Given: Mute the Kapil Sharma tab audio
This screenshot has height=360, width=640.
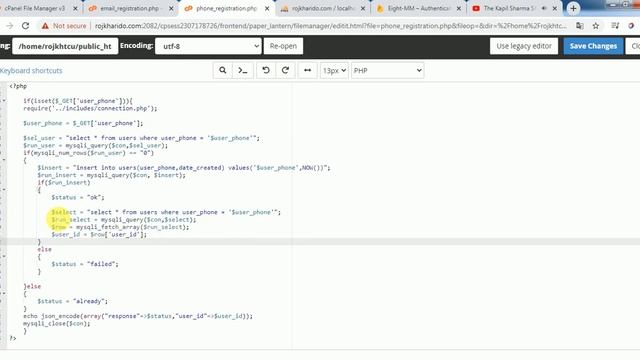Looking at the screenshot, I should (544, 8).
